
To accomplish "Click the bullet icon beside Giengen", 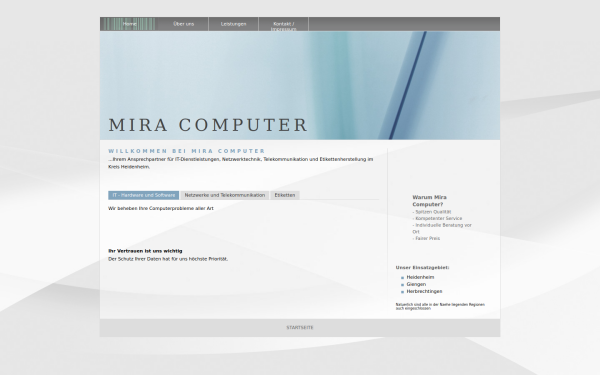I will (x=402, y=285).
